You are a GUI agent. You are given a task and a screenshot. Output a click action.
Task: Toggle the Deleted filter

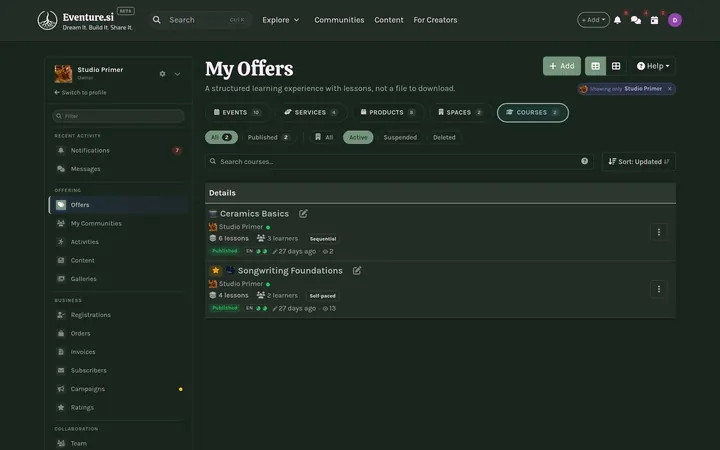(444, 137)
